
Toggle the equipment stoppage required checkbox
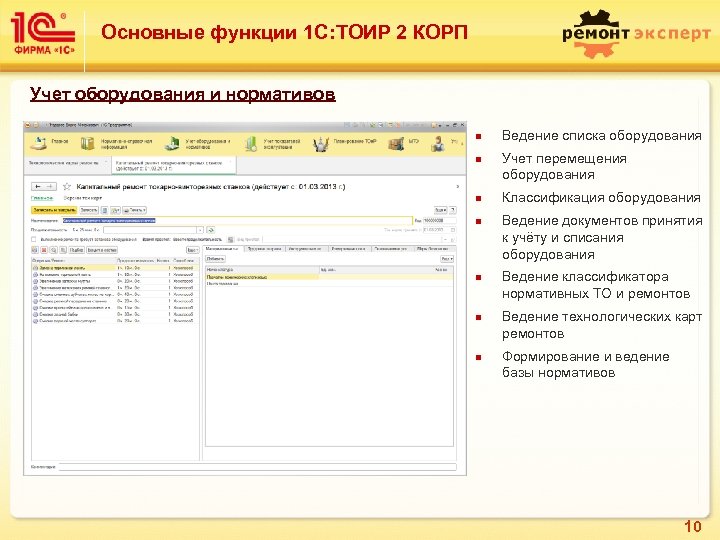34,239
